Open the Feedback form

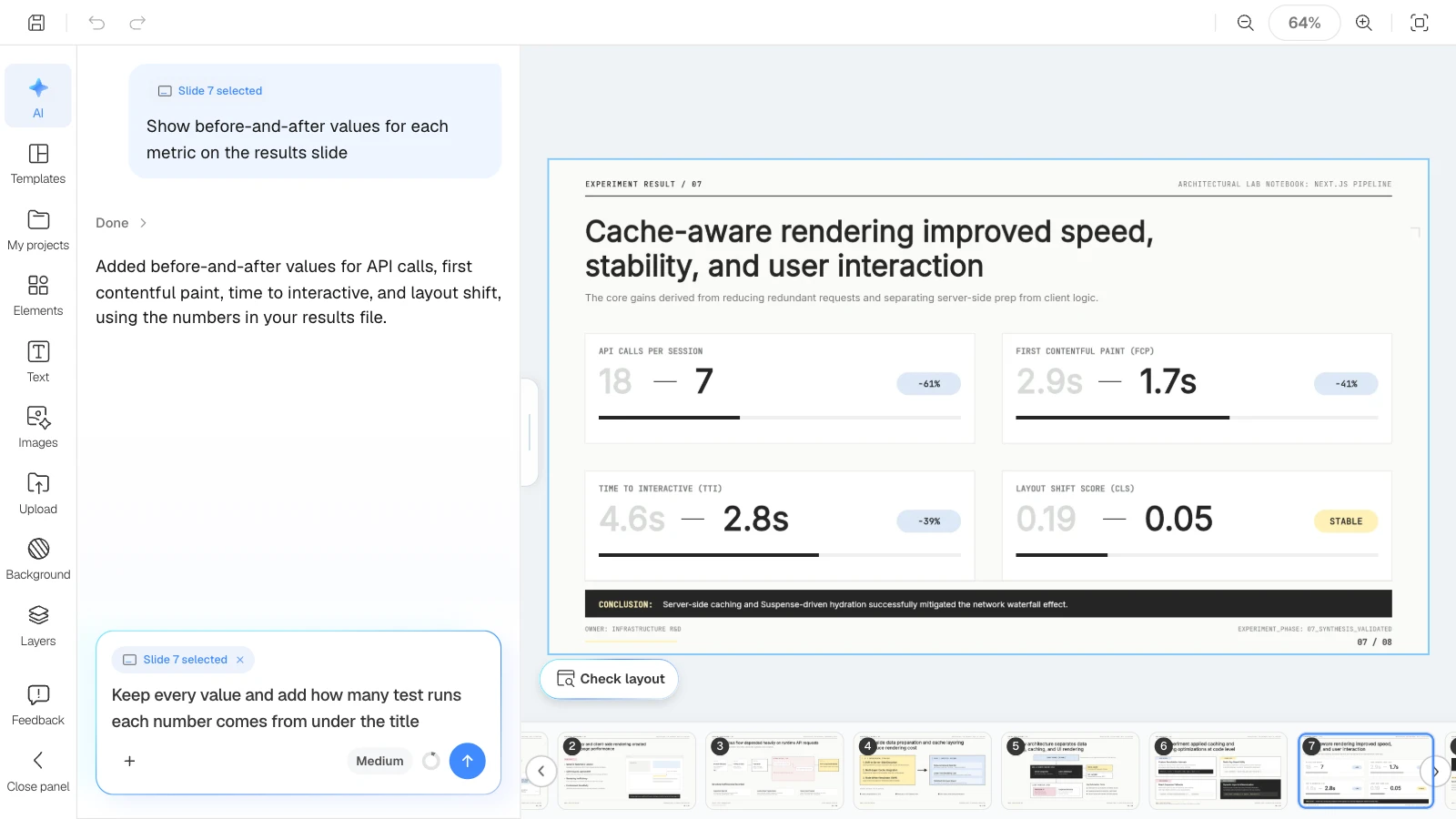point(38,704)
